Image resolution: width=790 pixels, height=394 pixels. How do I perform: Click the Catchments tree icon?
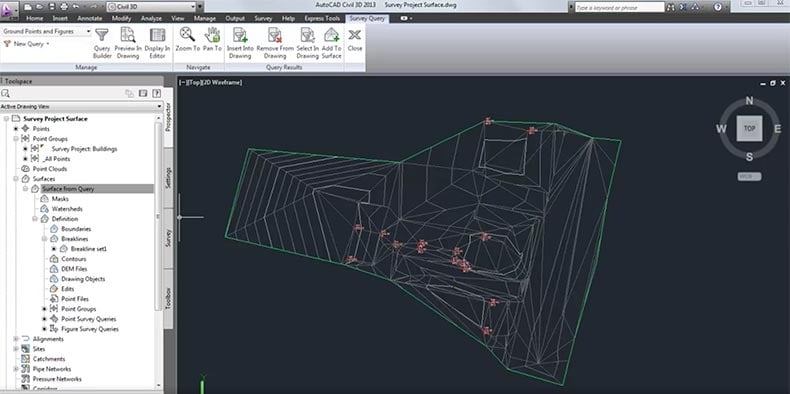pyautogui.click(x=26, y=359)
